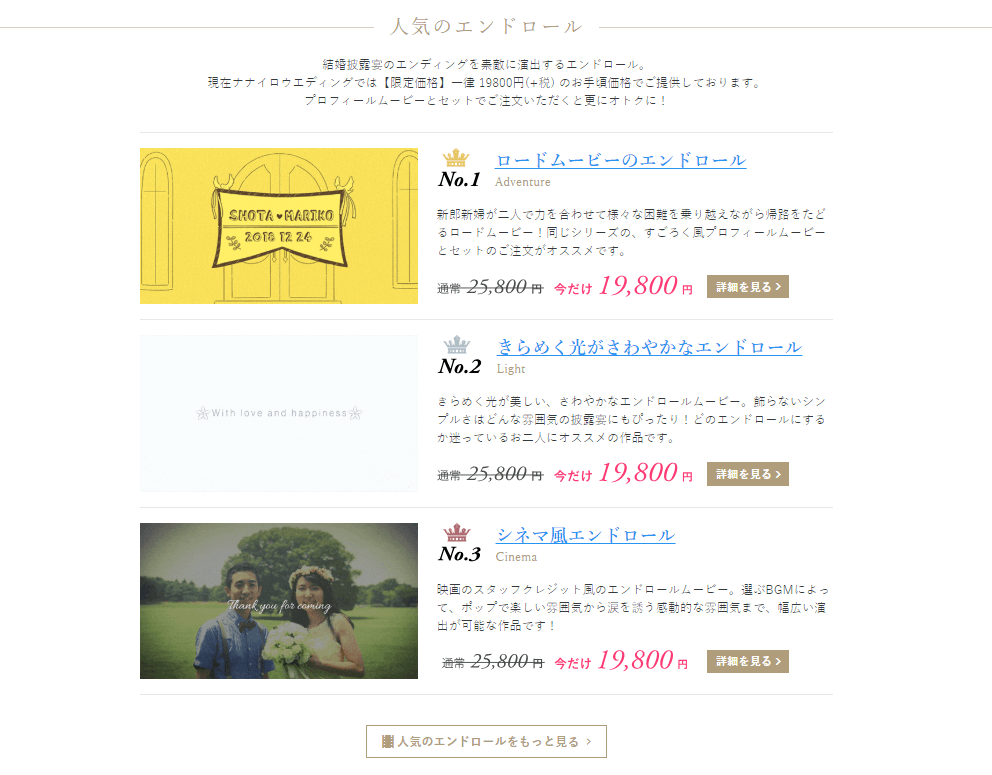
Task: Open the シネマ風エンドロール title link
Action: tap(585, 535)
